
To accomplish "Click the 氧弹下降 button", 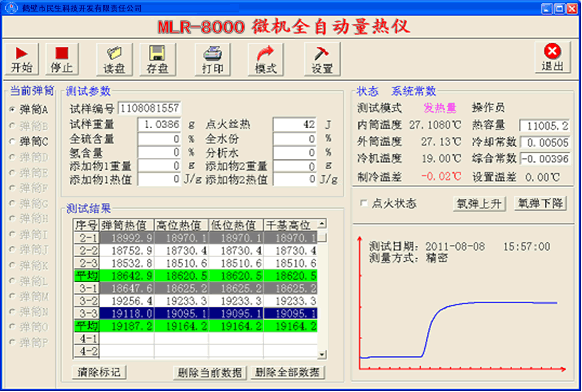I will point(540,203).
